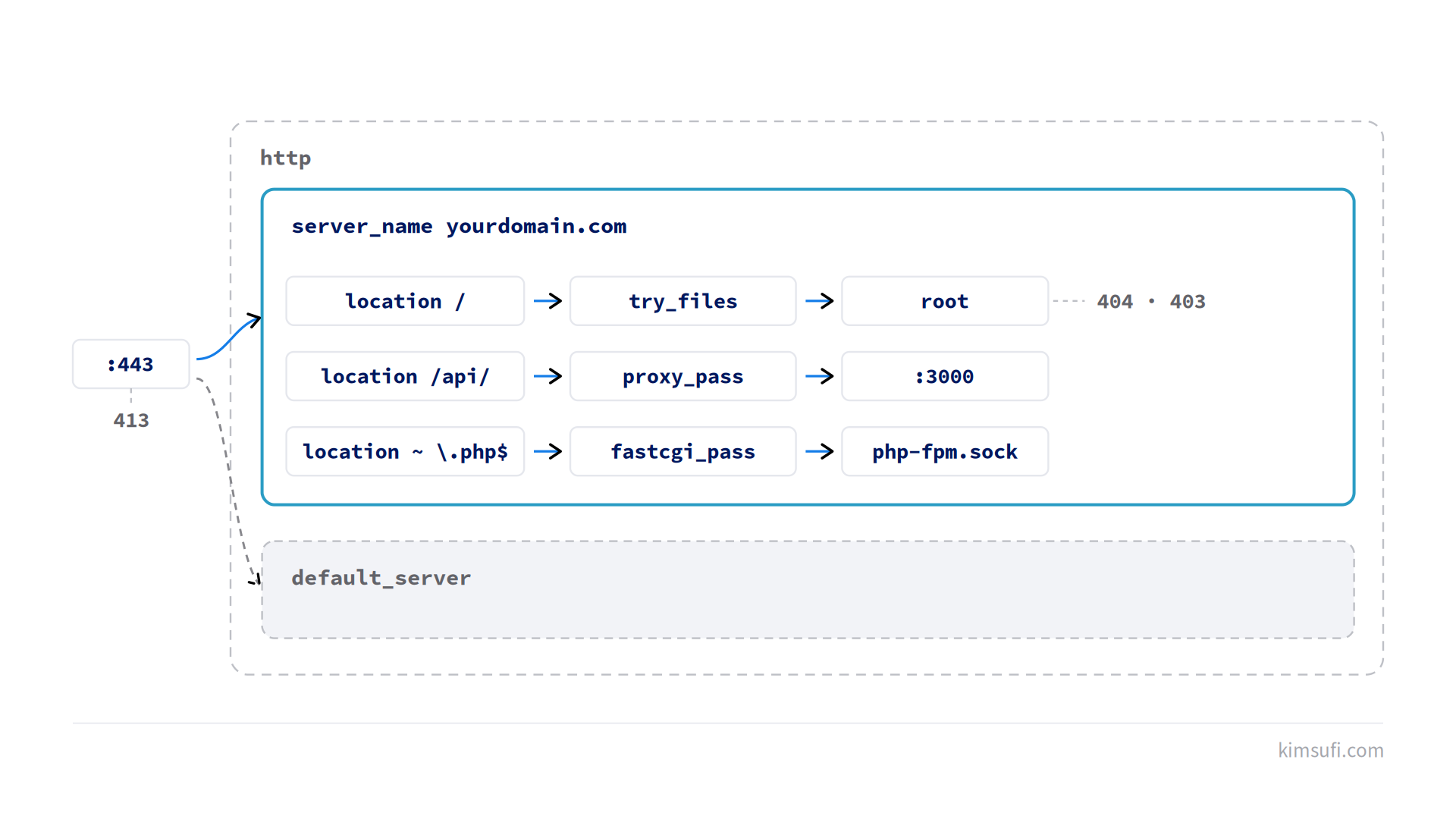Viewport: 1456px width, 819px height.
Task: Click the 'location /api/' block
Action: [405, 376]
